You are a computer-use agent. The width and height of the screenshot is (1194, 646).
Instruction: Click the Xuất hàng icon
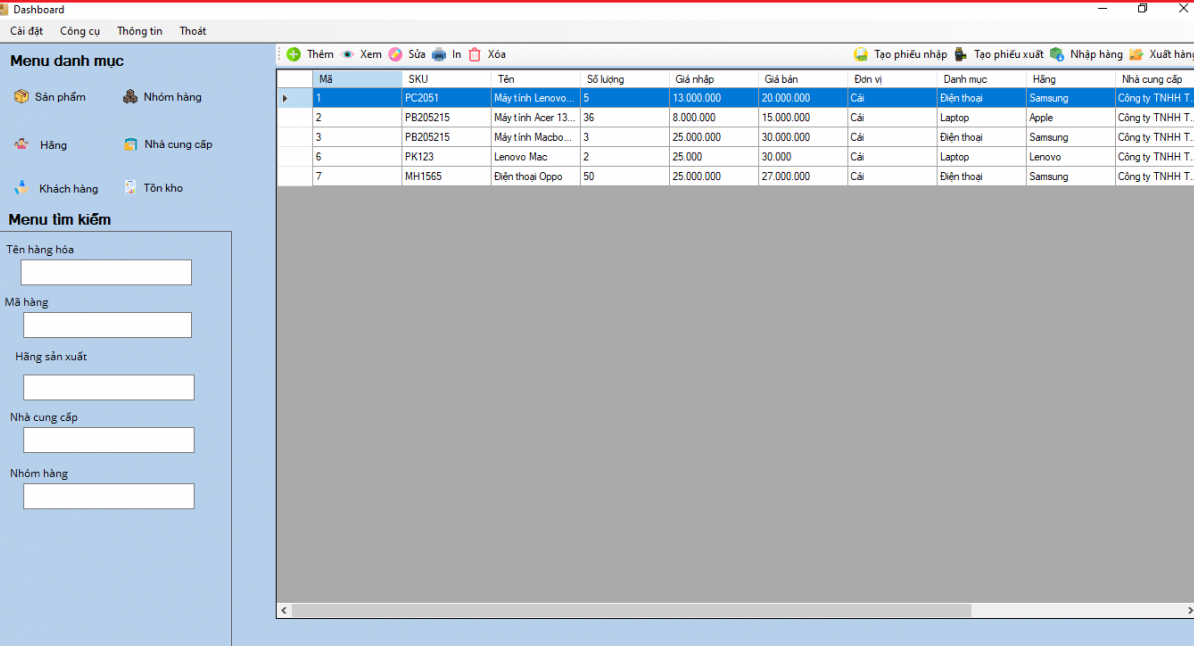[x=1136, y=54]
